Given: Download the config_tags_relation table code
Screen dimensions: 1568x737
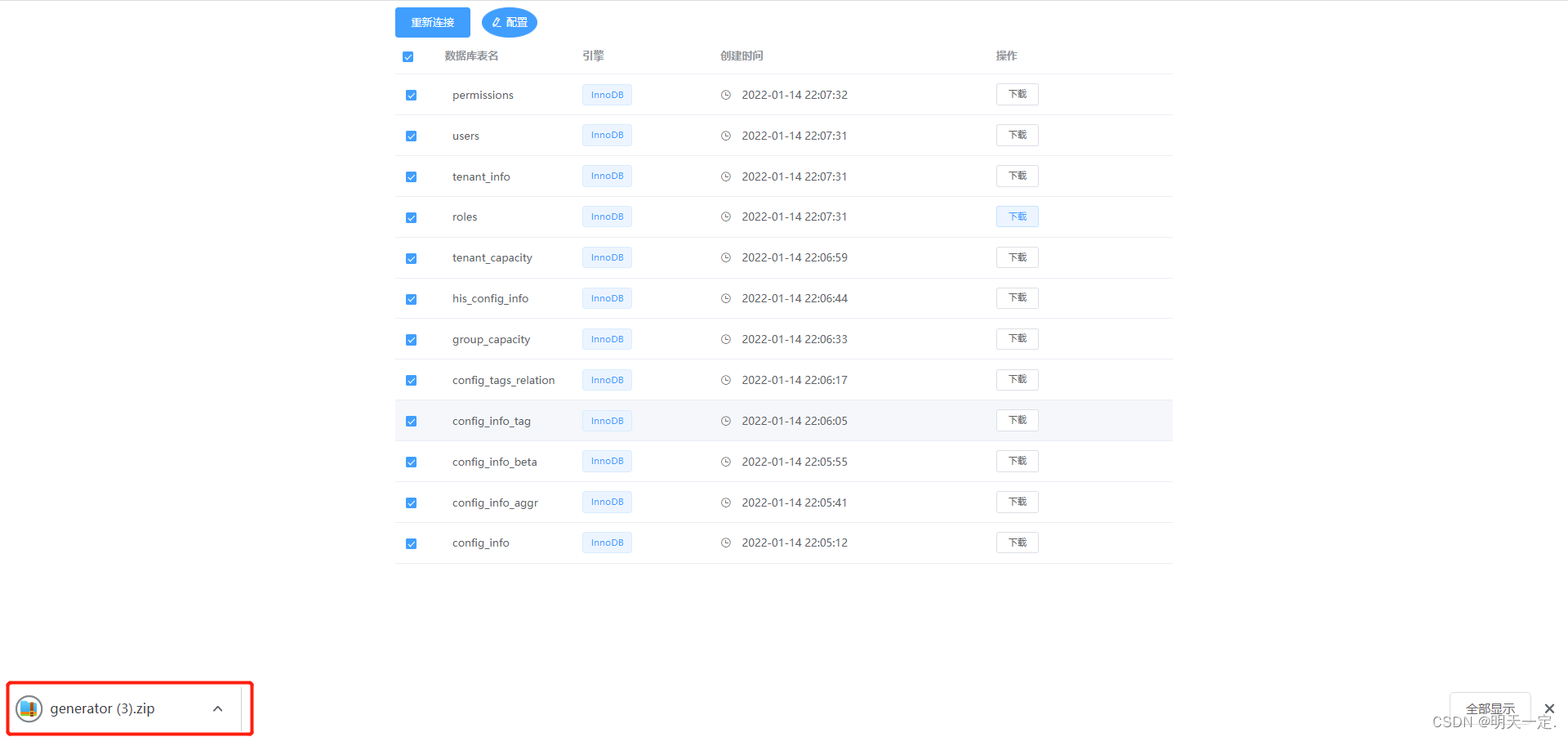Looking at the screenshot, I should [x=1018, y=379].
